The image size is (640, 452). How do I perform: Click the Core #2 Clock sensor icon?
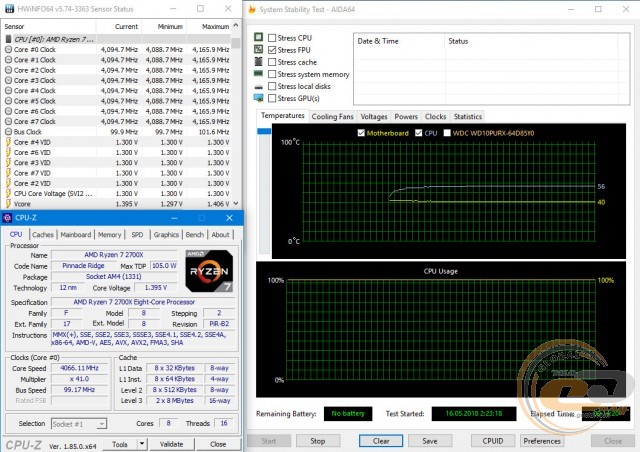pyautogui.click(x=8, y=70)
